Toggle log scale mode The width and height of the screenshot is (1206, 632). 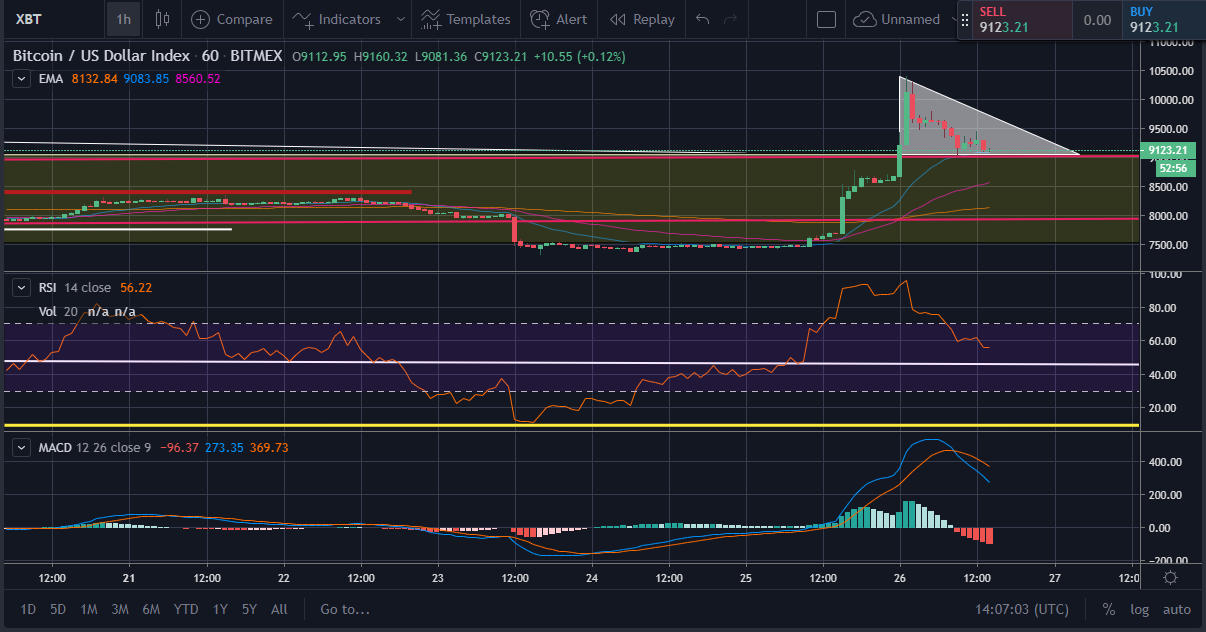[1139, 609]
